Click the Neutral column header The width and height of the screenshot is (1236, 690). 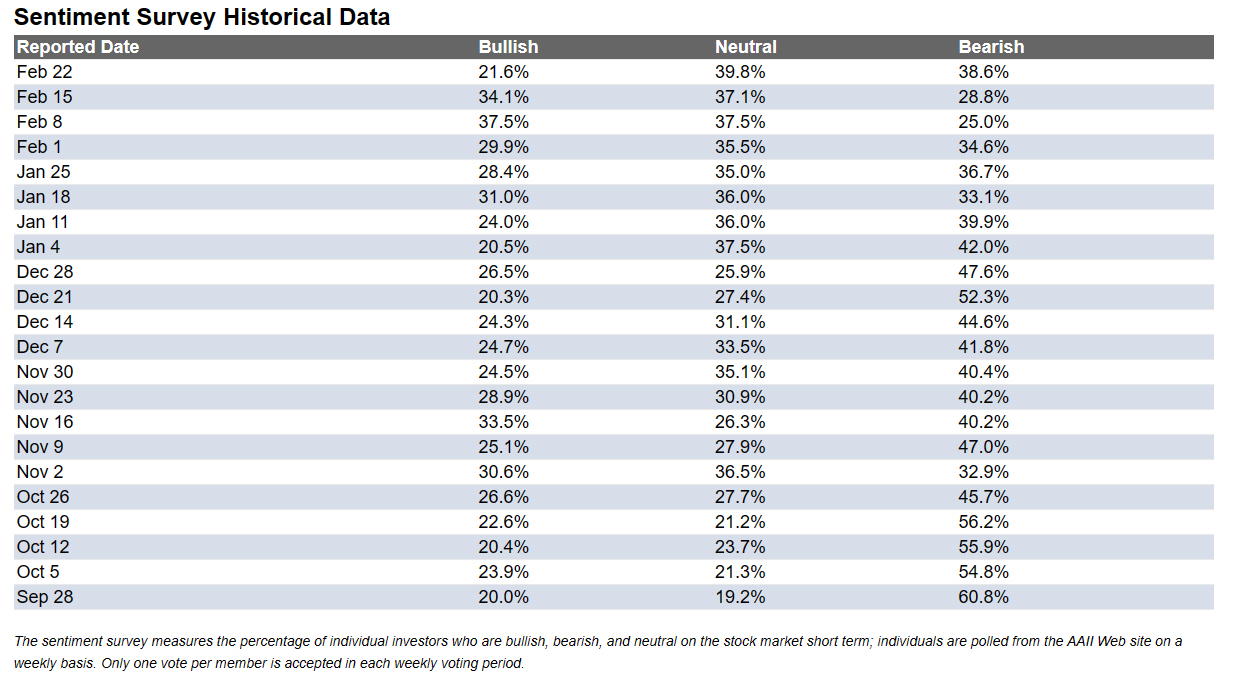745,47
